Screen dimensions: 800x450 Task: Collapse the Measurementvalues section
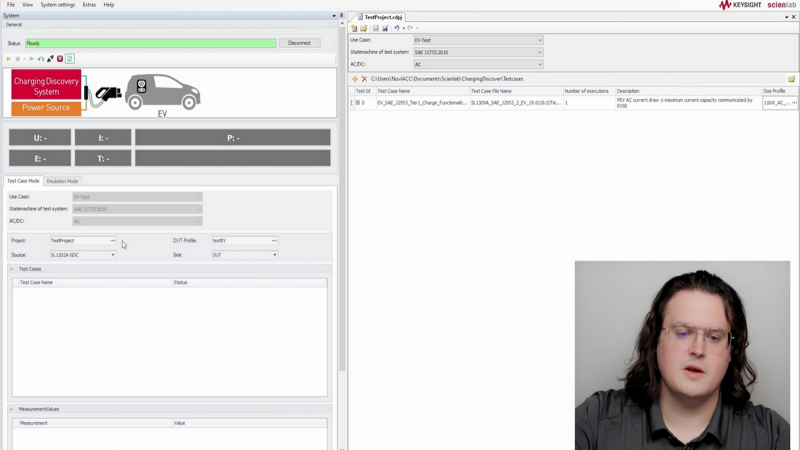[12, 409]
